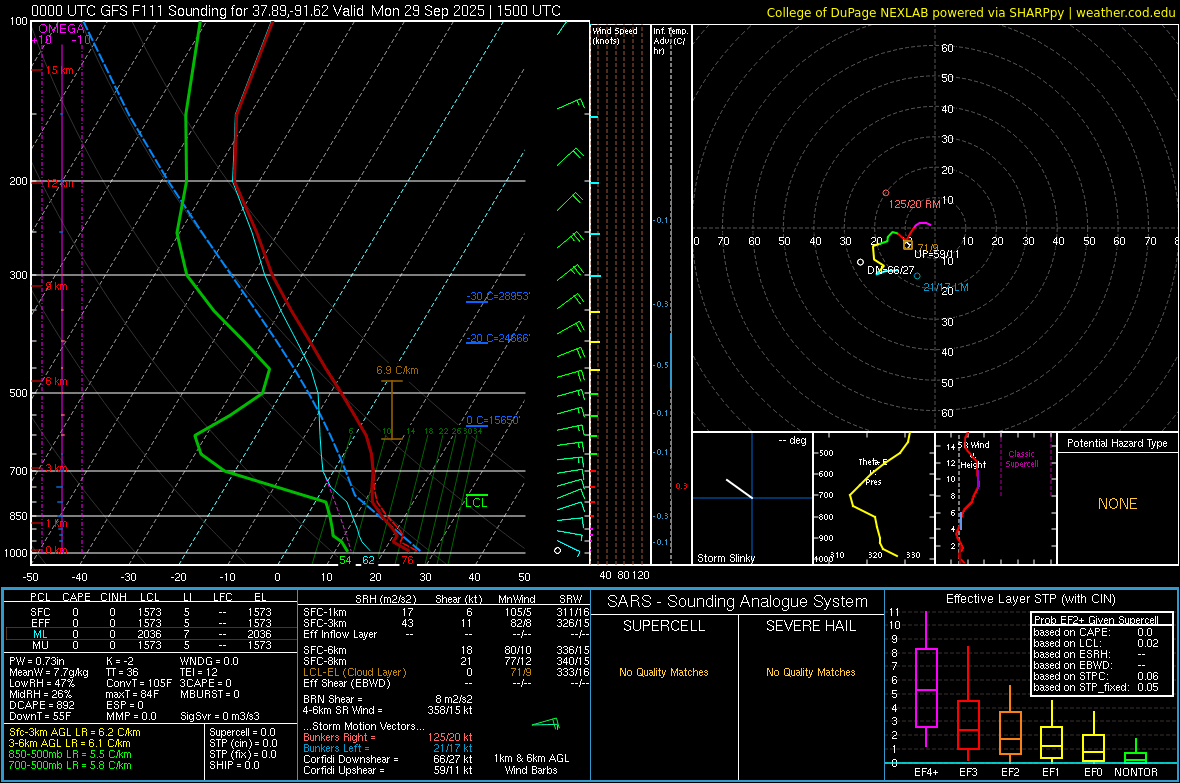Click the 'Classic Supercell' label
The width and height of the screenshot is (1180, 783).
pyautogui.click(x=1021, y=459)
